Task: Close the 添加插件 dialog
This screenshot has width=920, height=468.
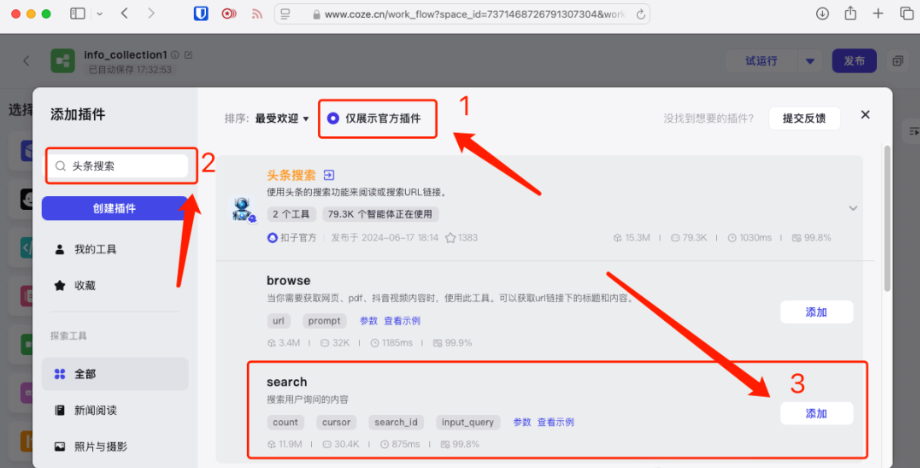Action: pos(865,115)
